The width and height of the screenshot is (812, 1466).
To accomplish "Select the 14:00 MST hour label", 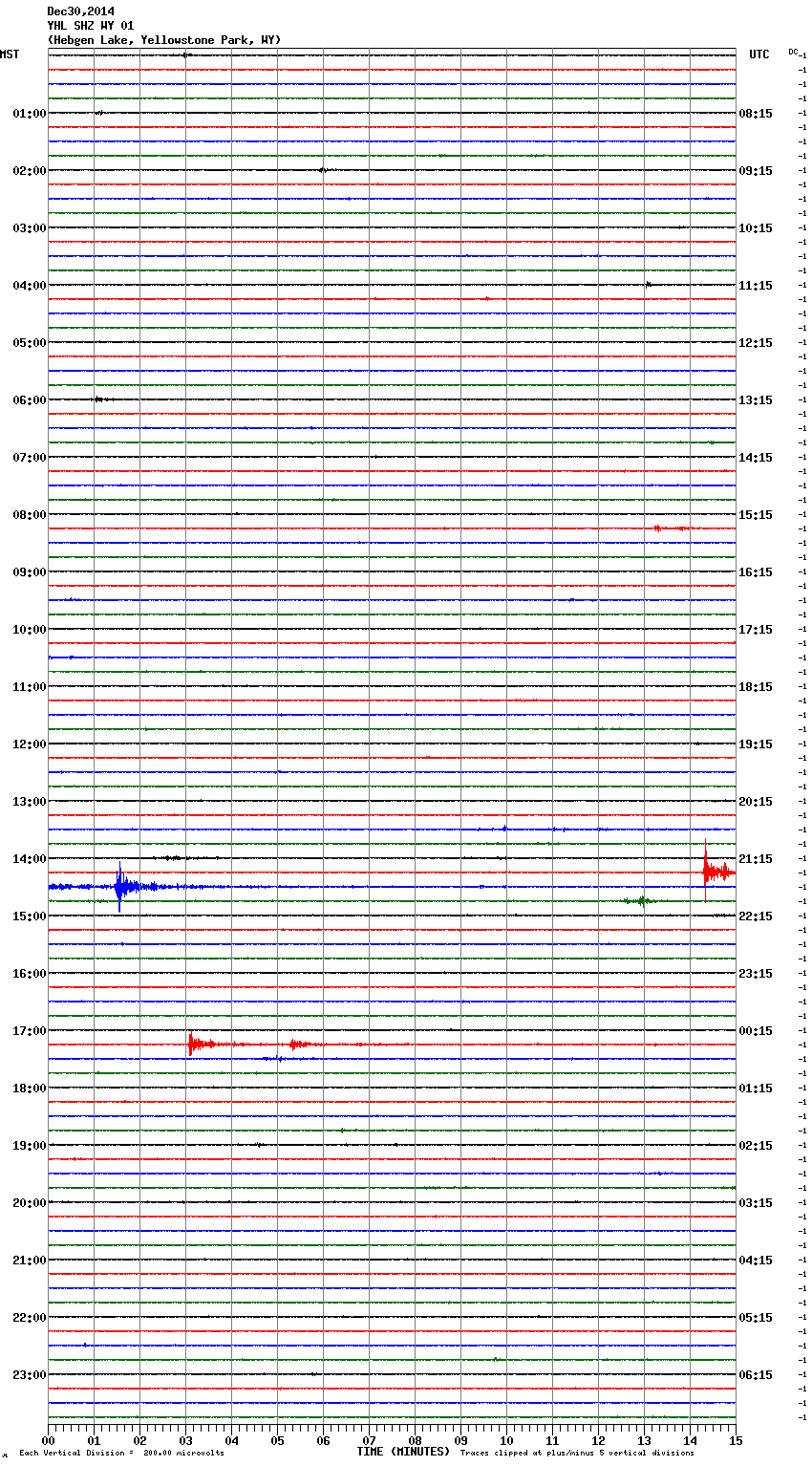I will point(30,859).
